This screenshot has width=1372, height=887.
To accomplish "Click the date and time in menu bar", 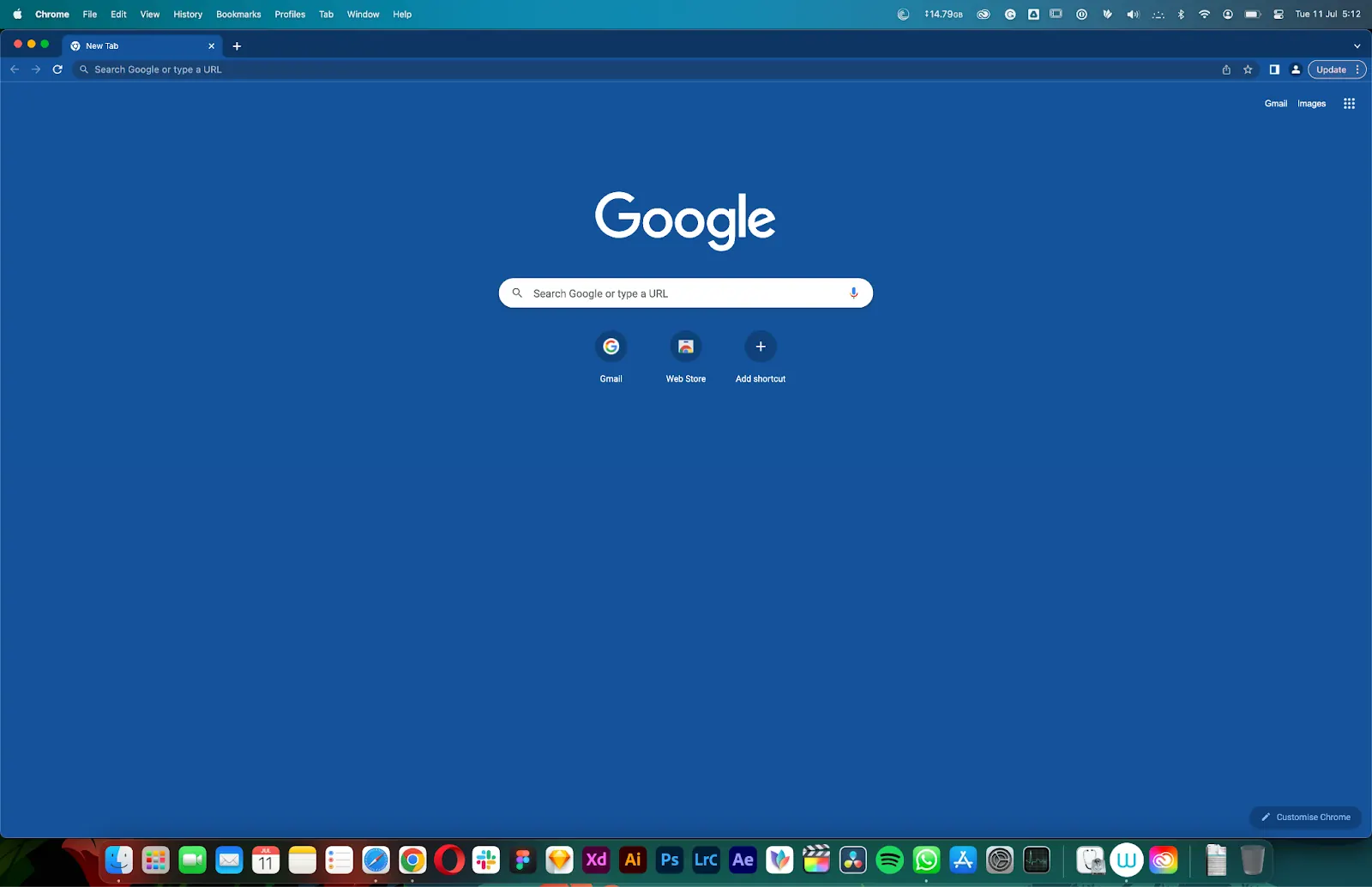I will click(1327, 15).
